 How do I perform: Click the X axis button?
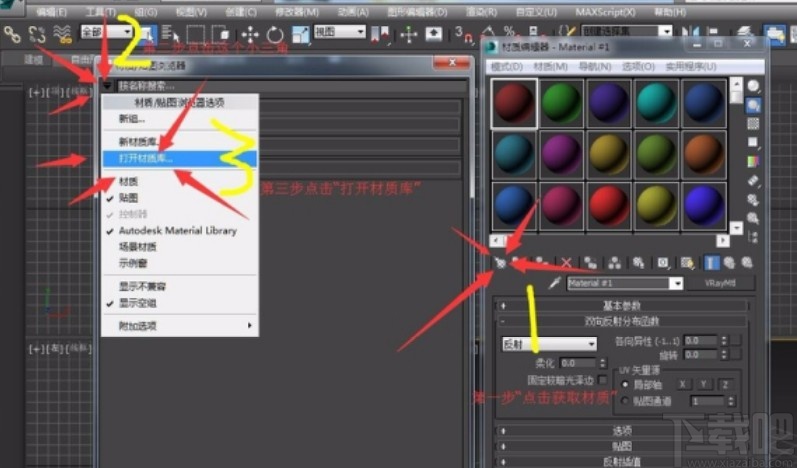click(683, 385)
